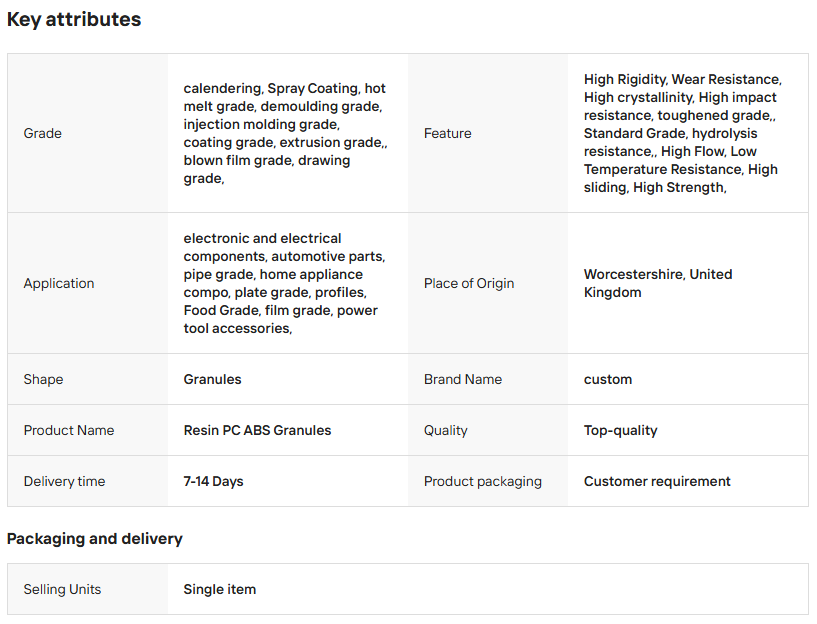Select the Application label cell
817x624 pixels.
pos(88,283)
